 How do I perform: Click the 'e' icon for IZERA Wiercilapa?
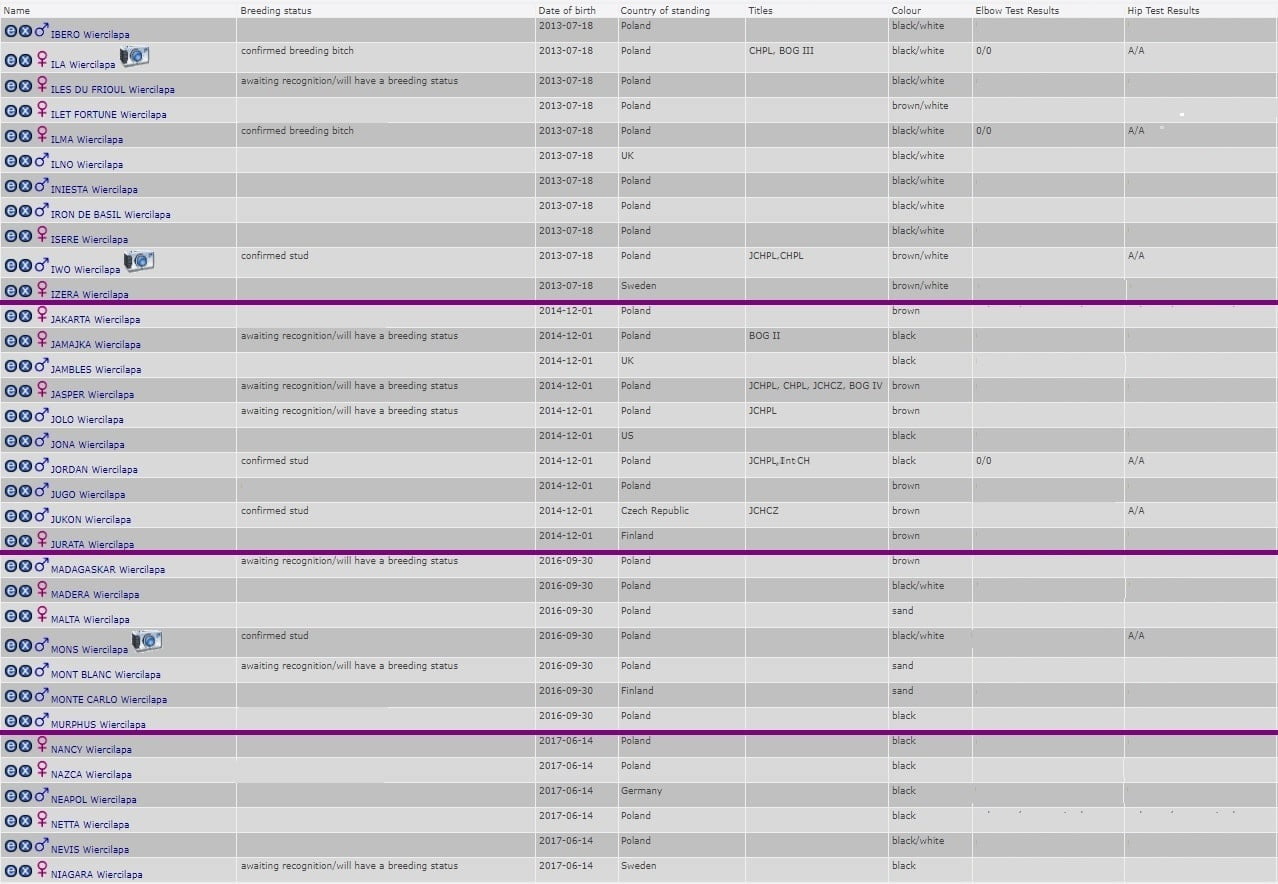(x=11, y=289)
